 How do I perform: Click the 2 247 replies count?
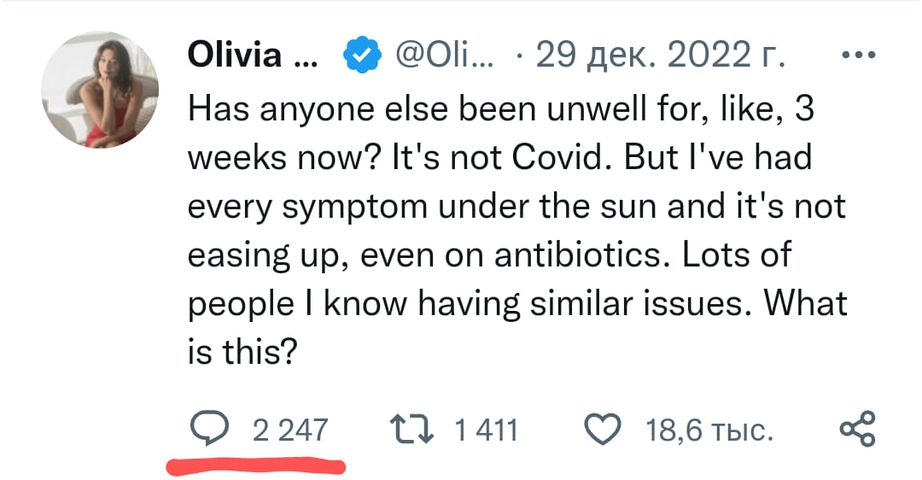(290, 431)
